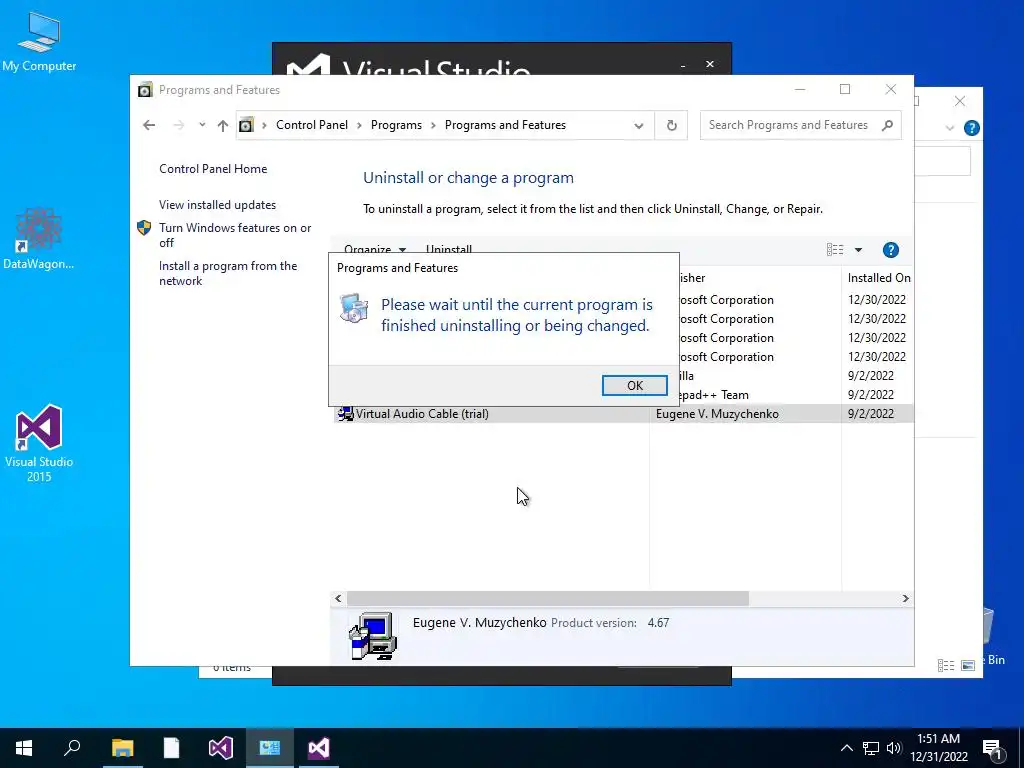Open Install a program from the network

pos(228,273)
